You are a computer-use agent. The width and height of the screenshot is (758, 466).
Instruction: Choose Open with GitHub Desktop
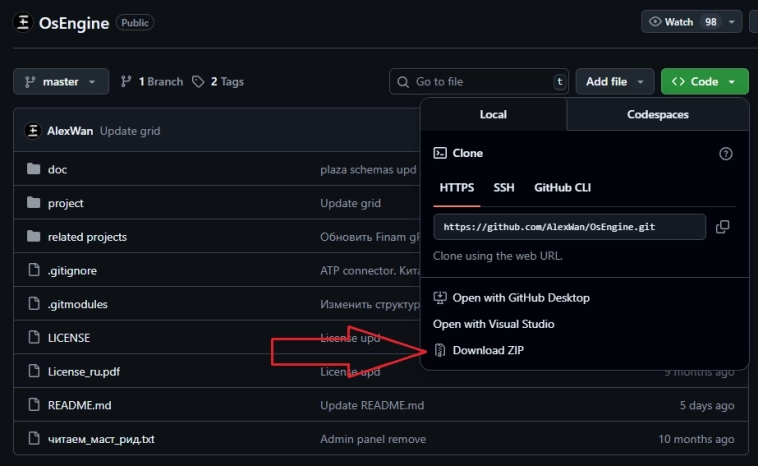pyautogui.click(x=511, y=298)
